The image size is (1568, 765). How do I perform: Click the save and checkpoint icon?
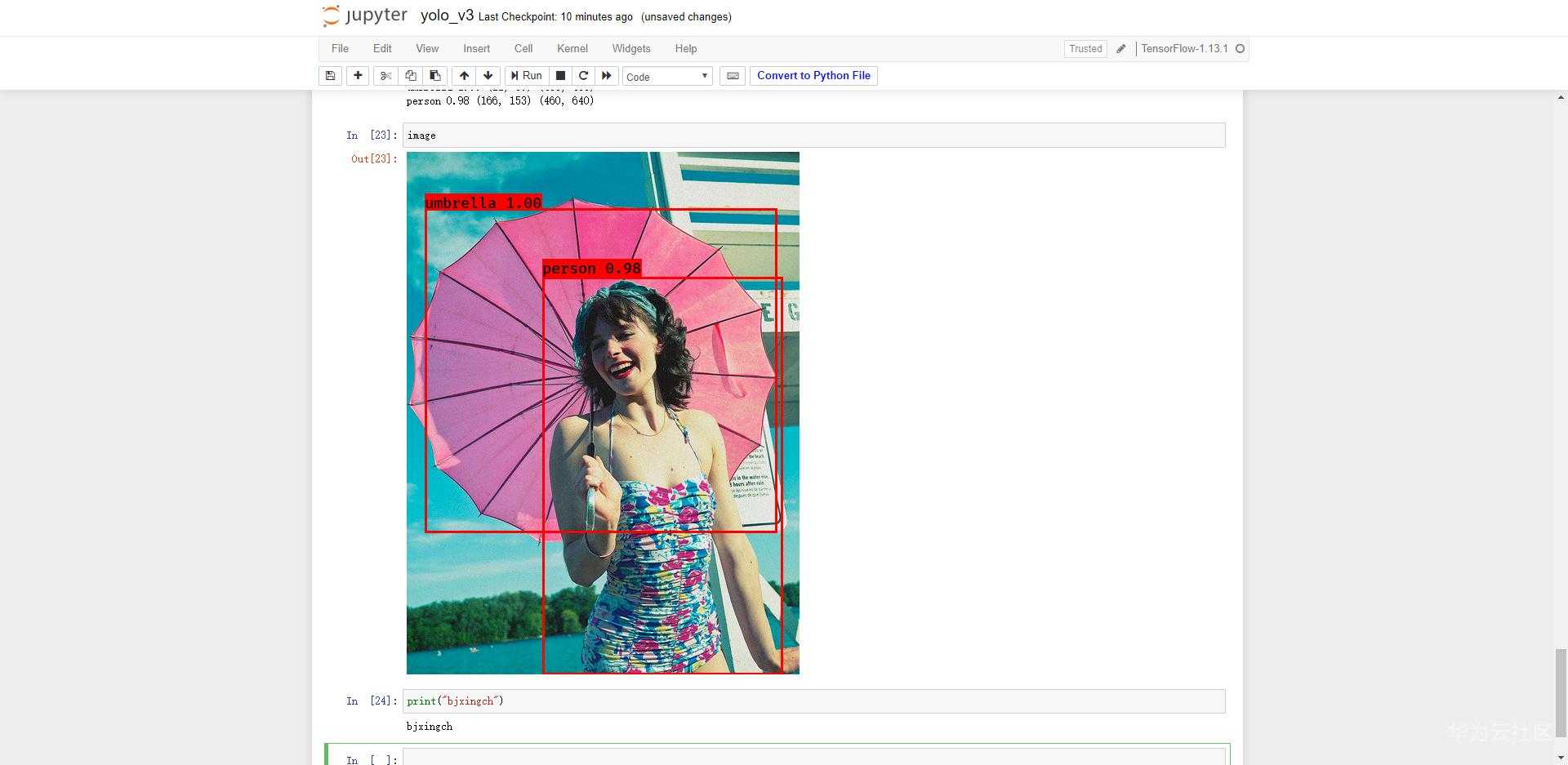click(330, 76)
